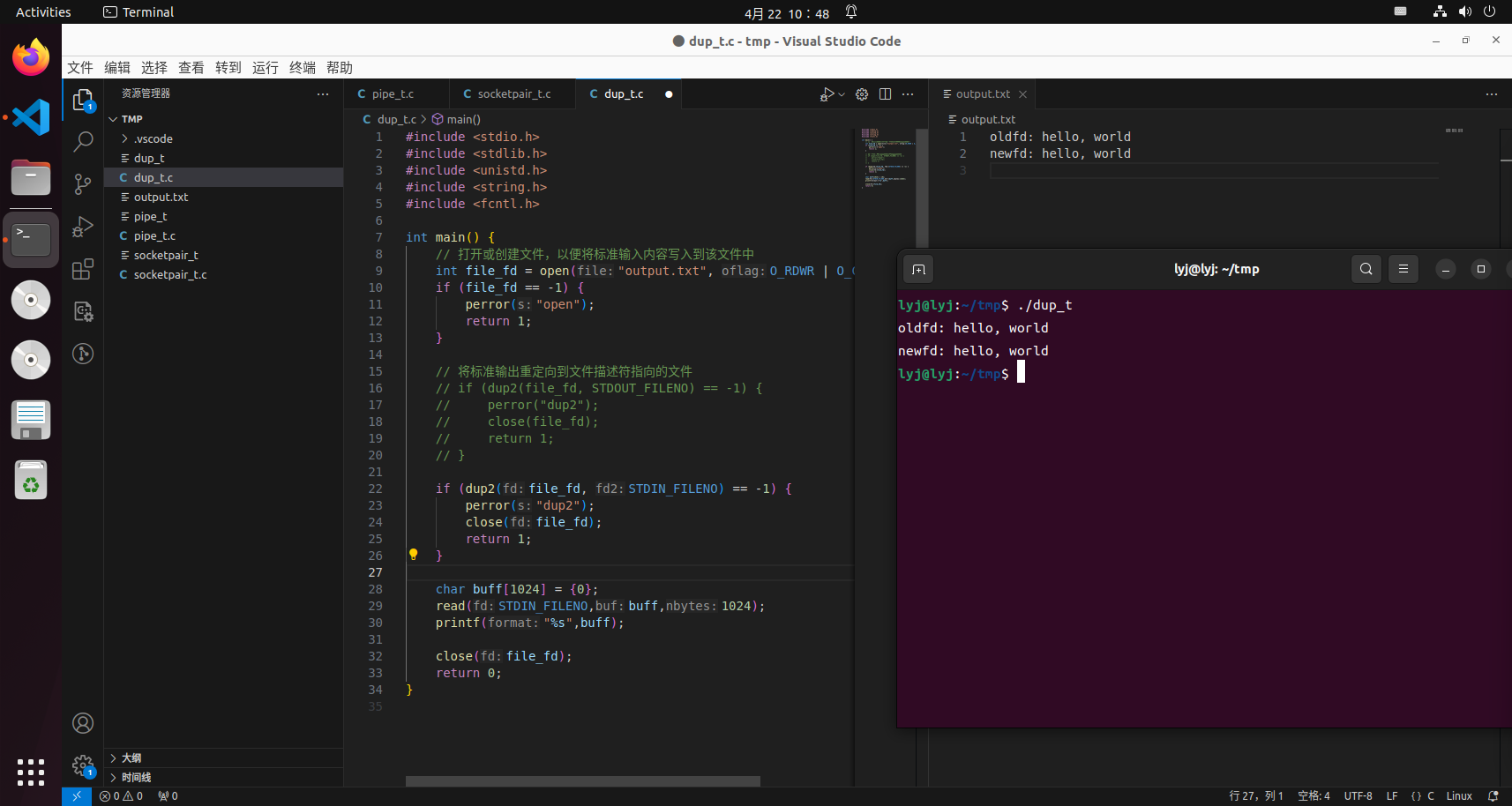Show Applications grid on the dock
Image resolution: width=1512 pixels, height=806 pixels.
(31, 772)
